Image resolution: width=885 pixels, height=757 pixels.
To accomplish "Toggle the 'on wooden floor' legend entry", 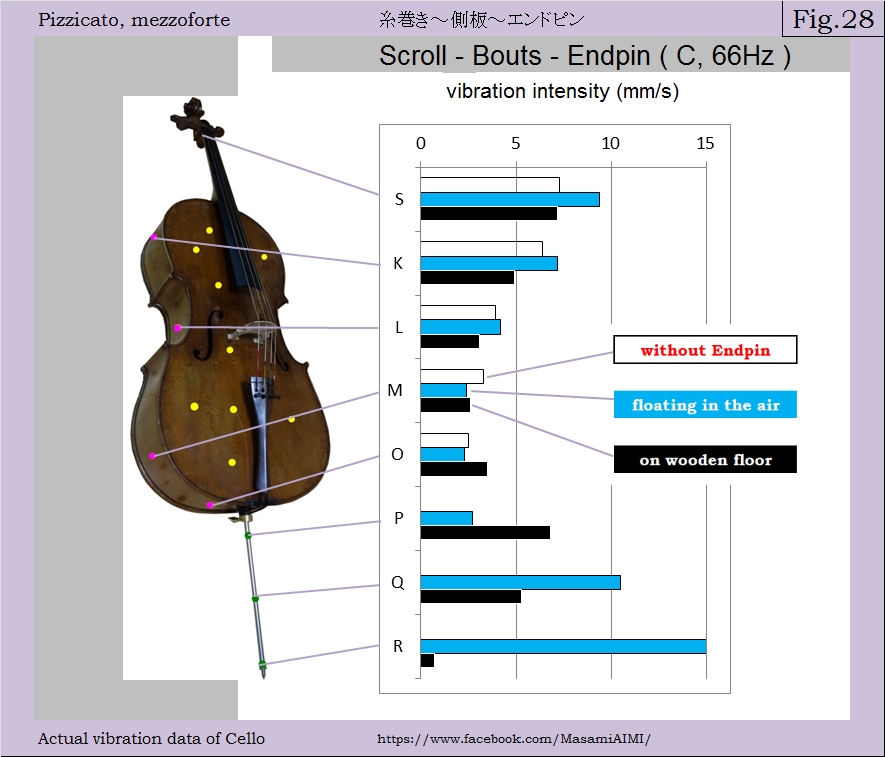I will pyautogui.click(x=704, y=459).
